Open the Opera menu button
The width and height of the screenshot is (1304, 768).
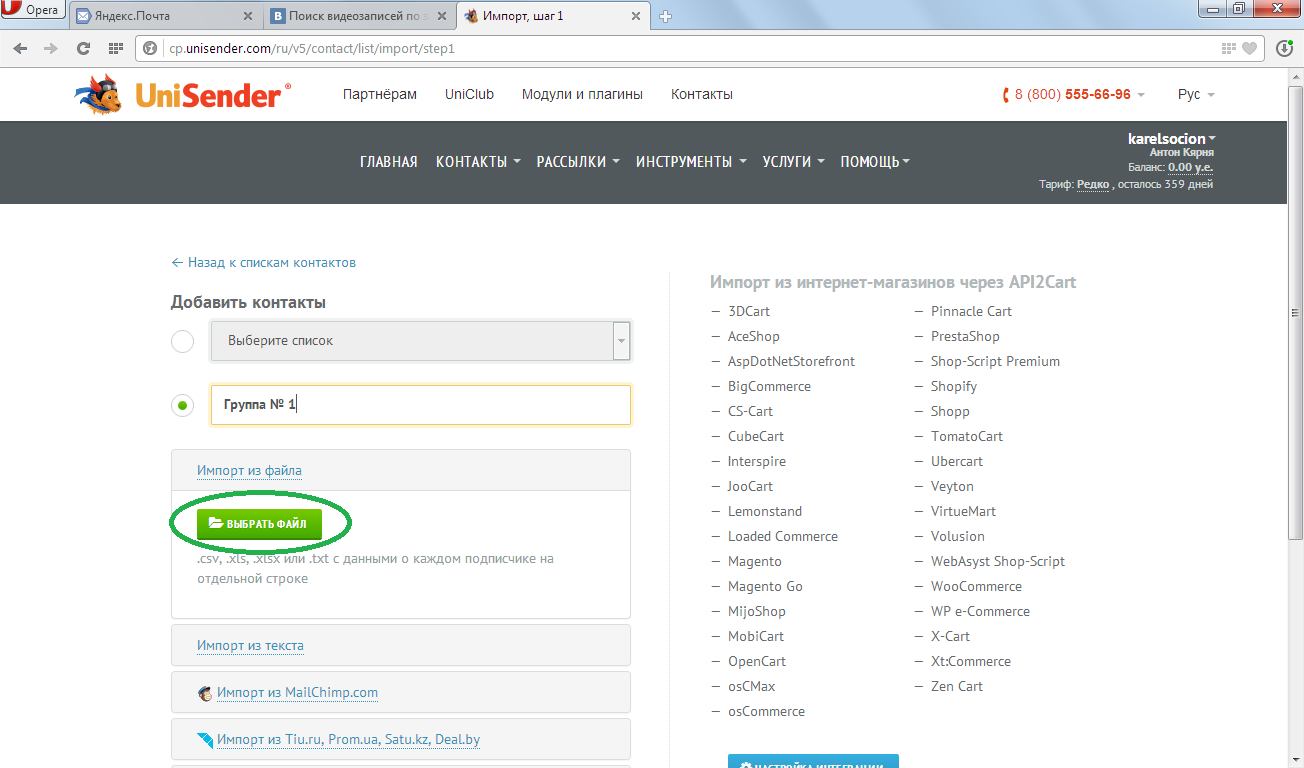pos(32,10)
